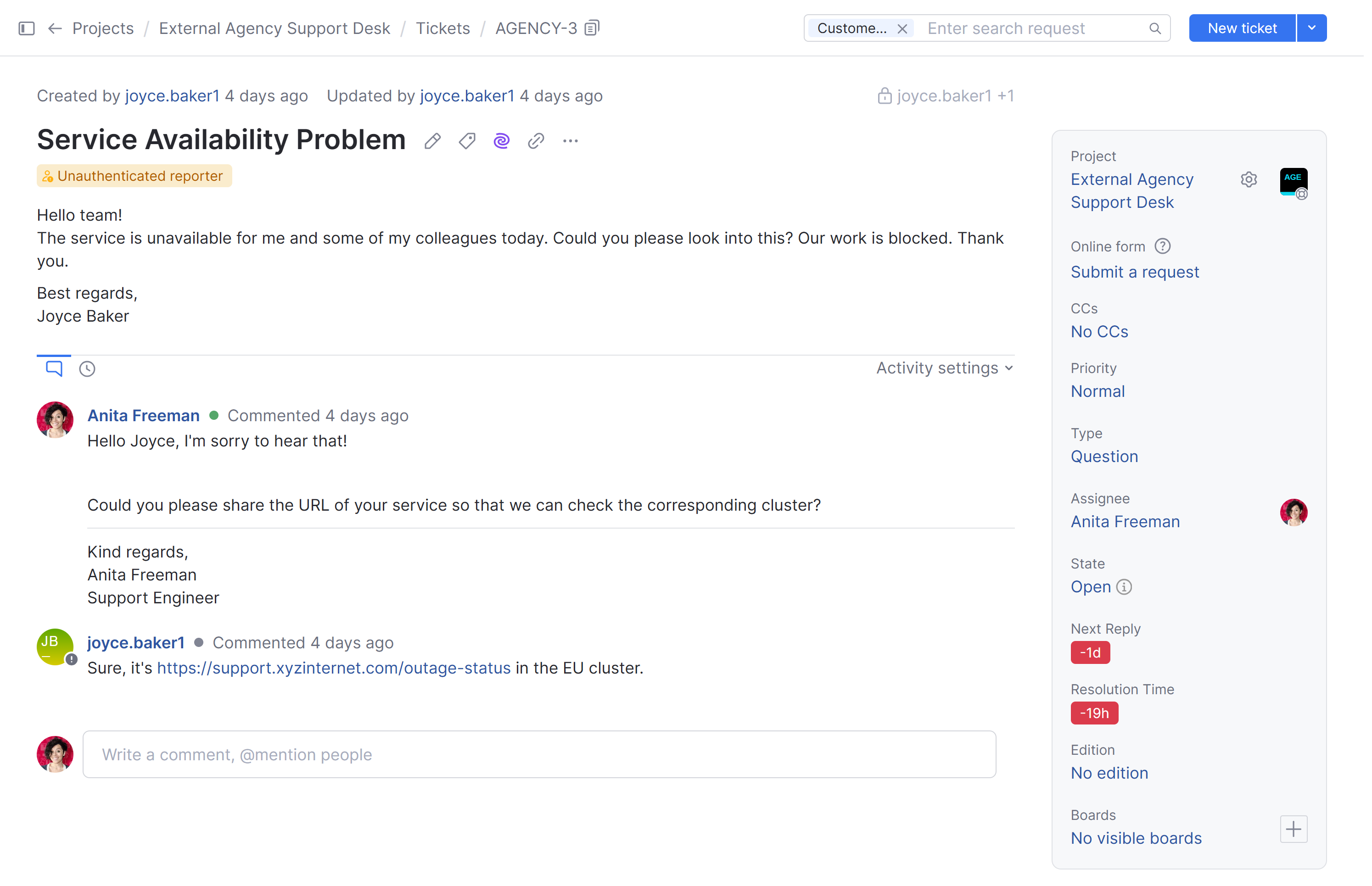Viewport: 1372px width, 886px height.
Task: Open the outage-status URL link
Action: tap(334, 668)
